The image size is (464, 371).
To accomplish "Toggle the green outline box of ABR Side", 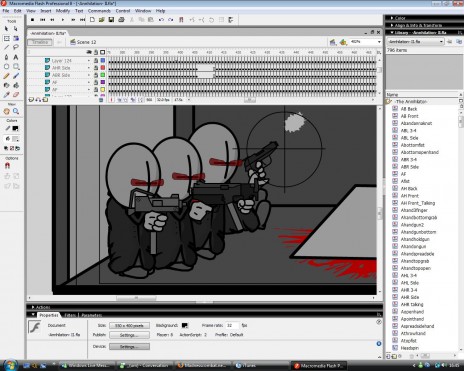I will coord(103,75).
